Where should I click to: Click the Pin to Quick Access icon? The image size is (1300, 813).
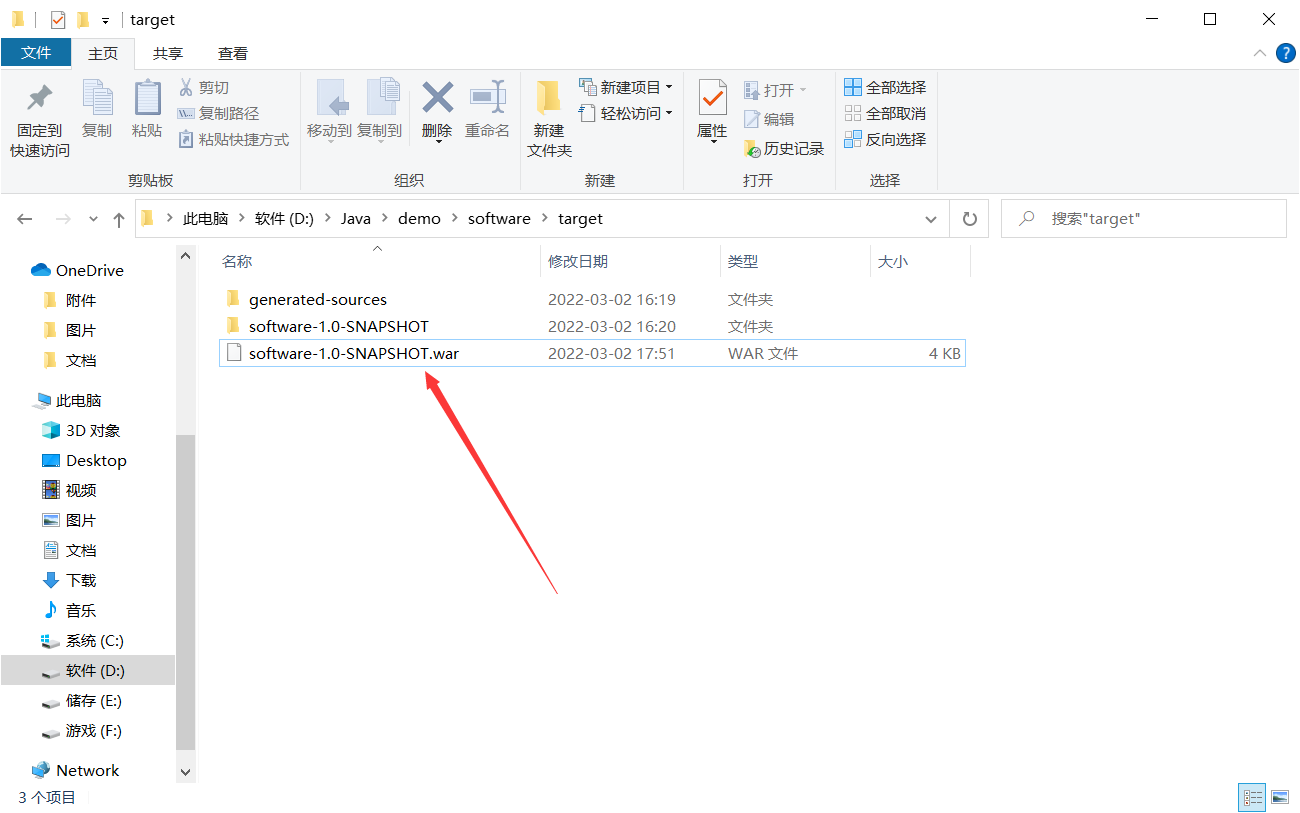click(40, 98)
